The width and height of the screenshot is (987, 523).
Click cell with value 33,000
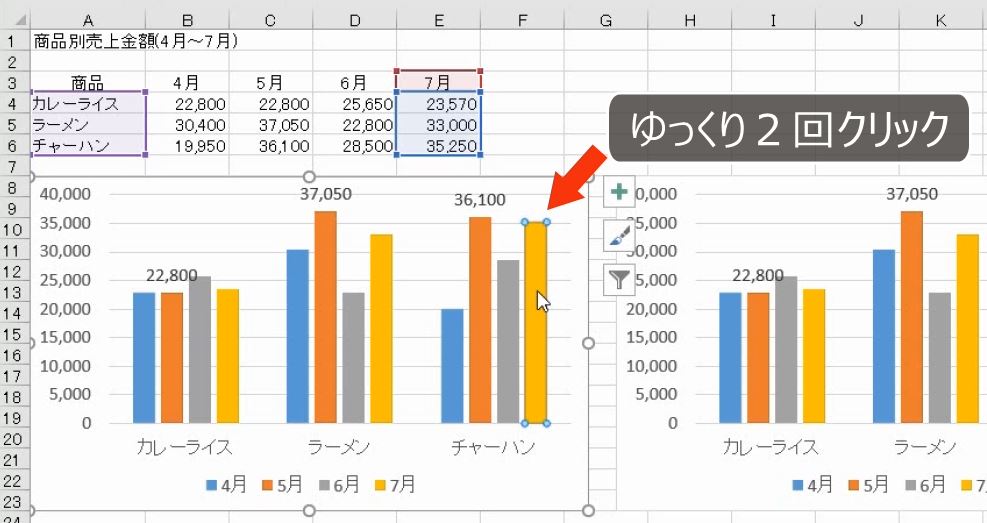coord(438,125)
